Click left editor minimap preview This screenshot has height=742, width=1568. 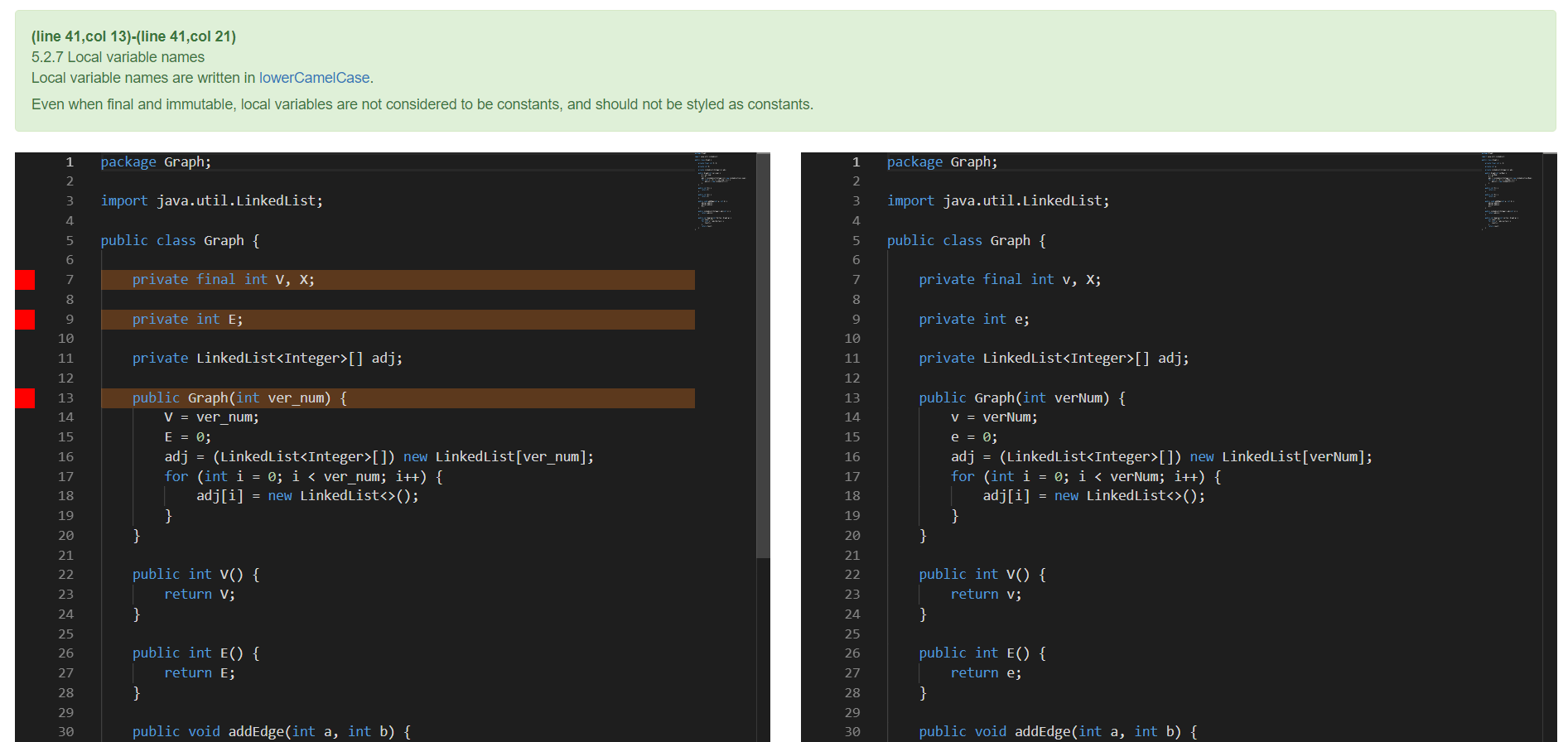[720, 190]
